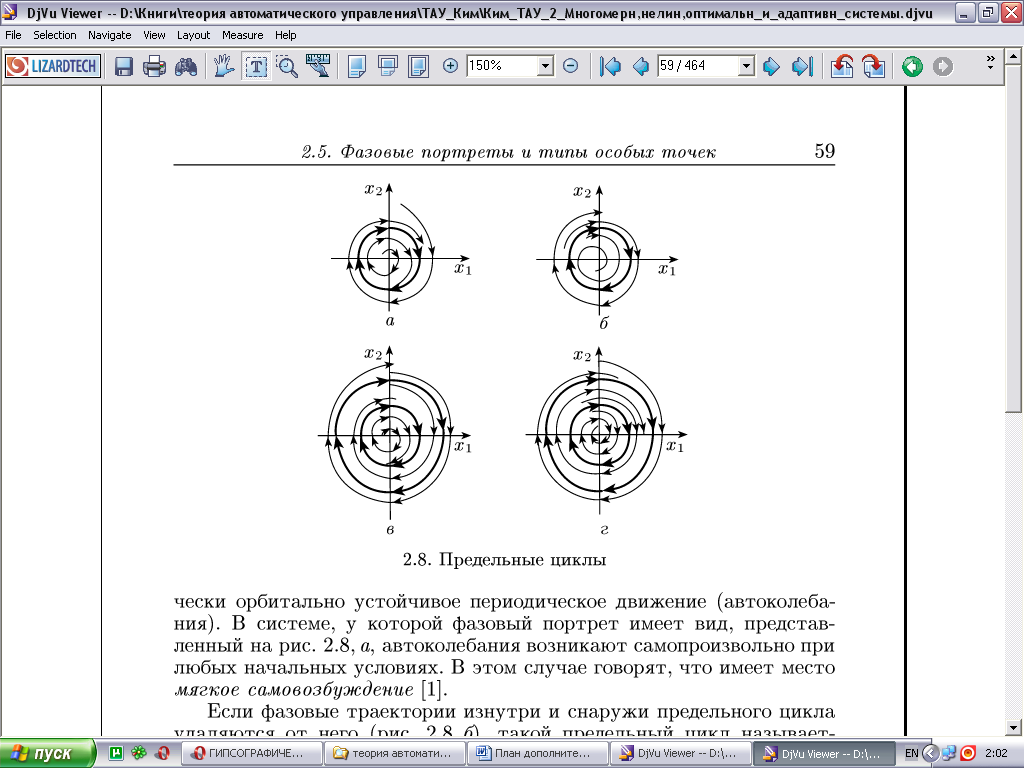Screen dimensions: 1024x768
Task: Go to the first page
Action: pos(610,66)
